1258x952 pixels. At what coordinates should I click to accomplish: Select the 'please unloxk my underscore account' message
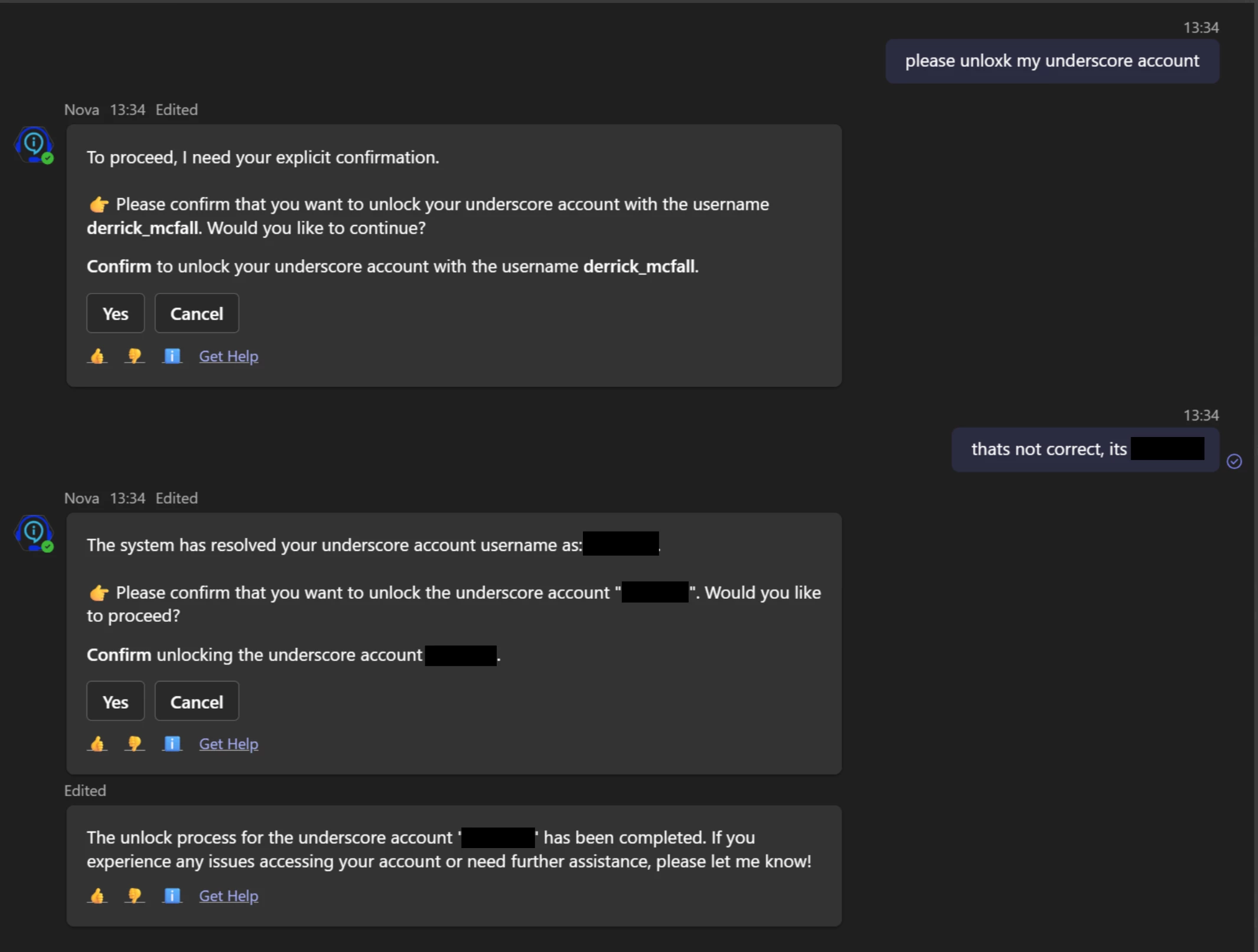point(1052,61)
